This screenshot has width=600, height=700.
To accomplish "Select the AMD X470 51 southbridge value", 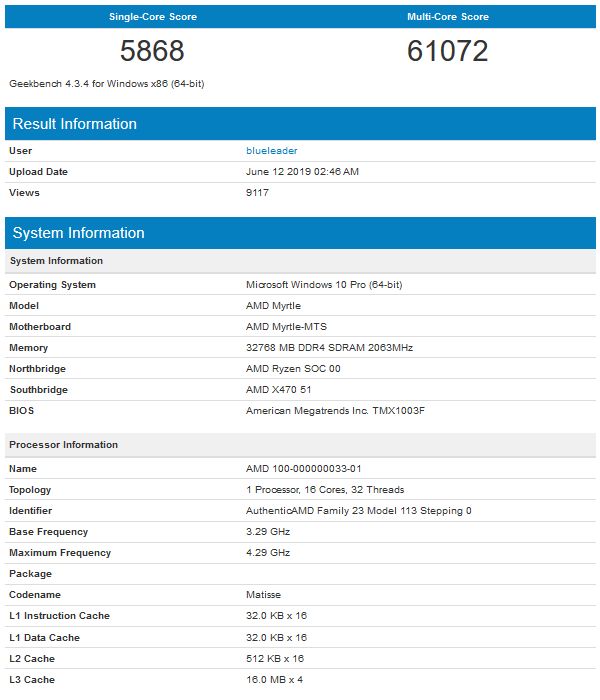I will tap(279, 390).
